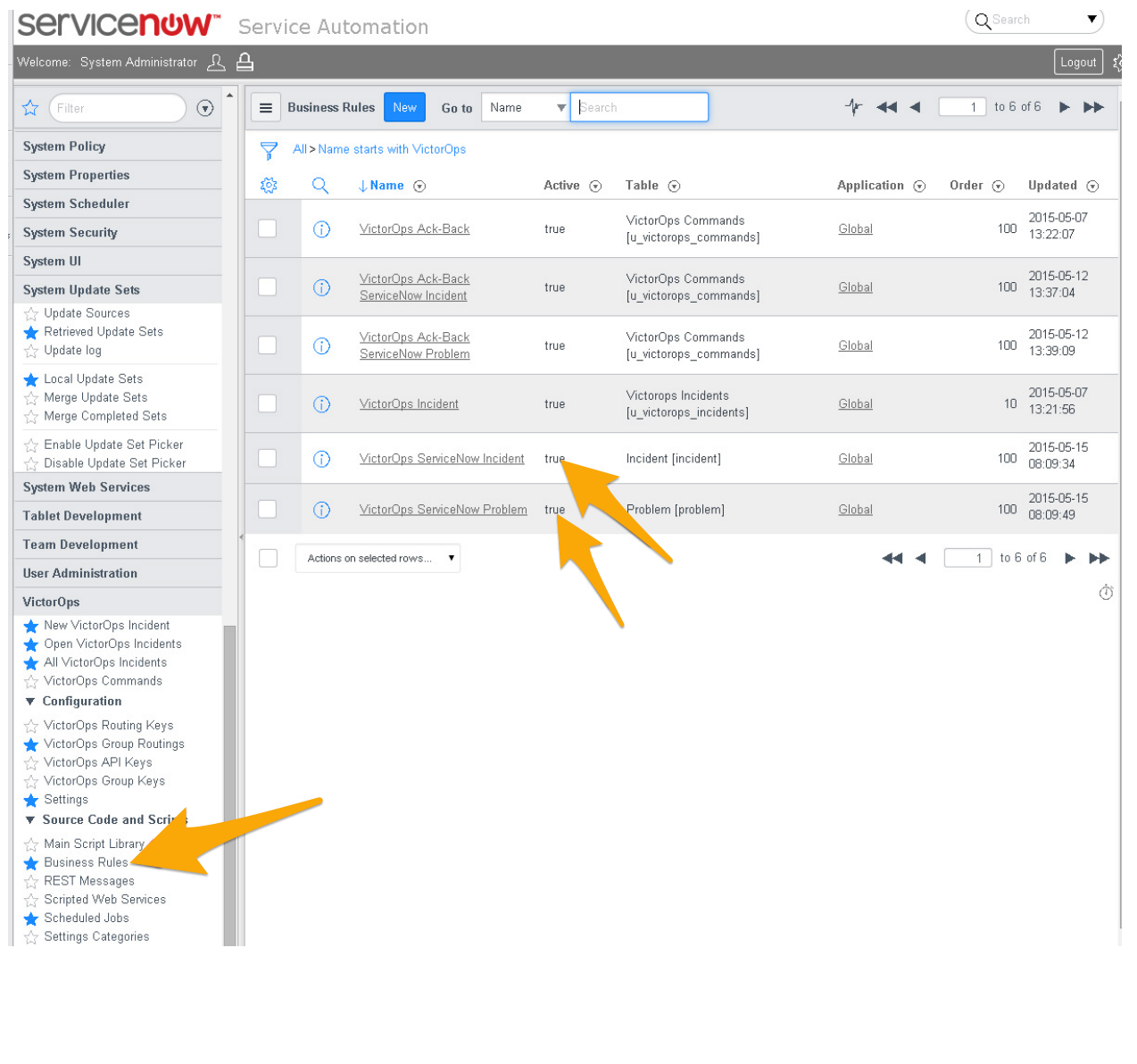Select the checkbox on the VictorOps Ack-Back row
Viewport: 1137px width, 1064px height.
click(268, 229)
